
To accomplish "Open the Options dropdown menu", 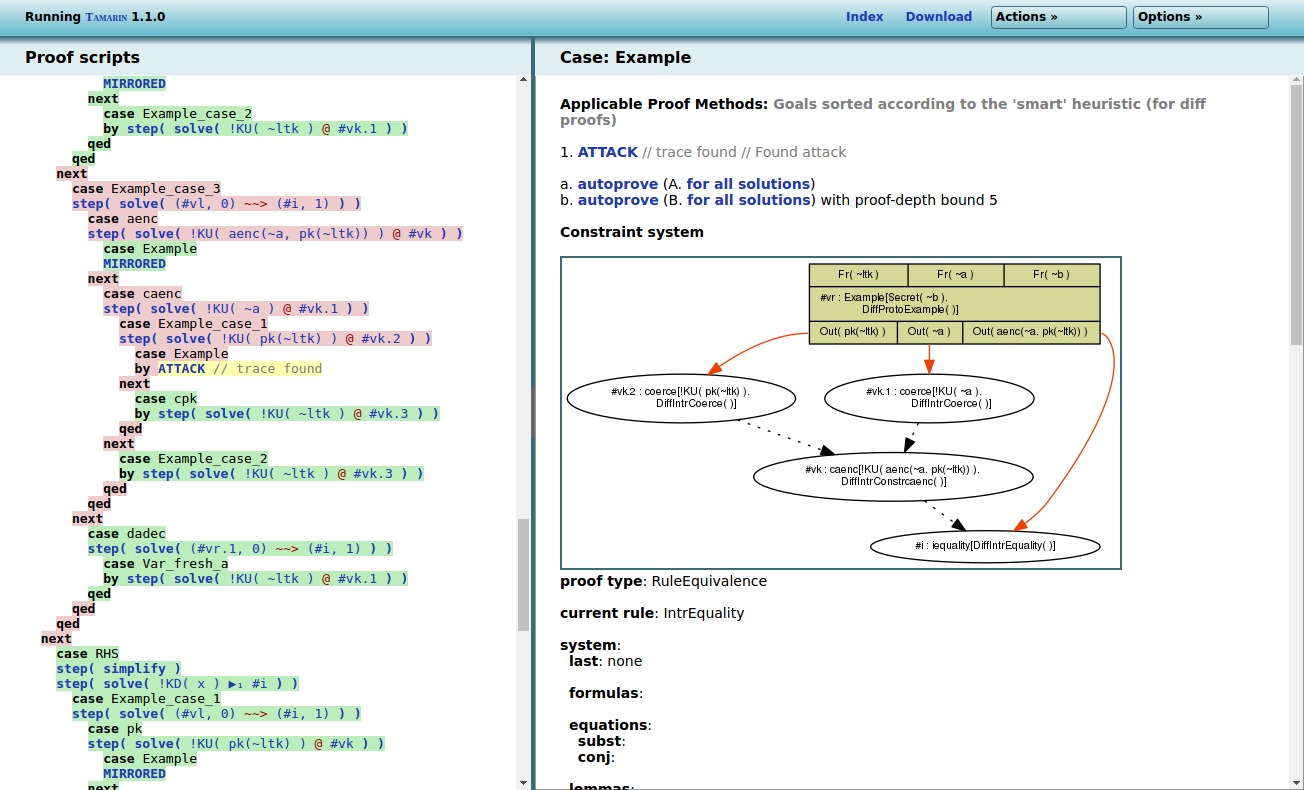I will pyautogui.click(x=1200, y=17).
